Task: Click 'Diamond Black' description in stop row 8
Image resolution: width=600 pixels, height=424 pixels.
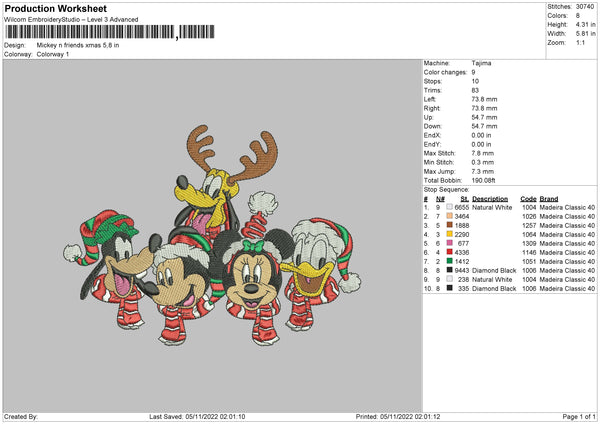Action: (494, 271)
